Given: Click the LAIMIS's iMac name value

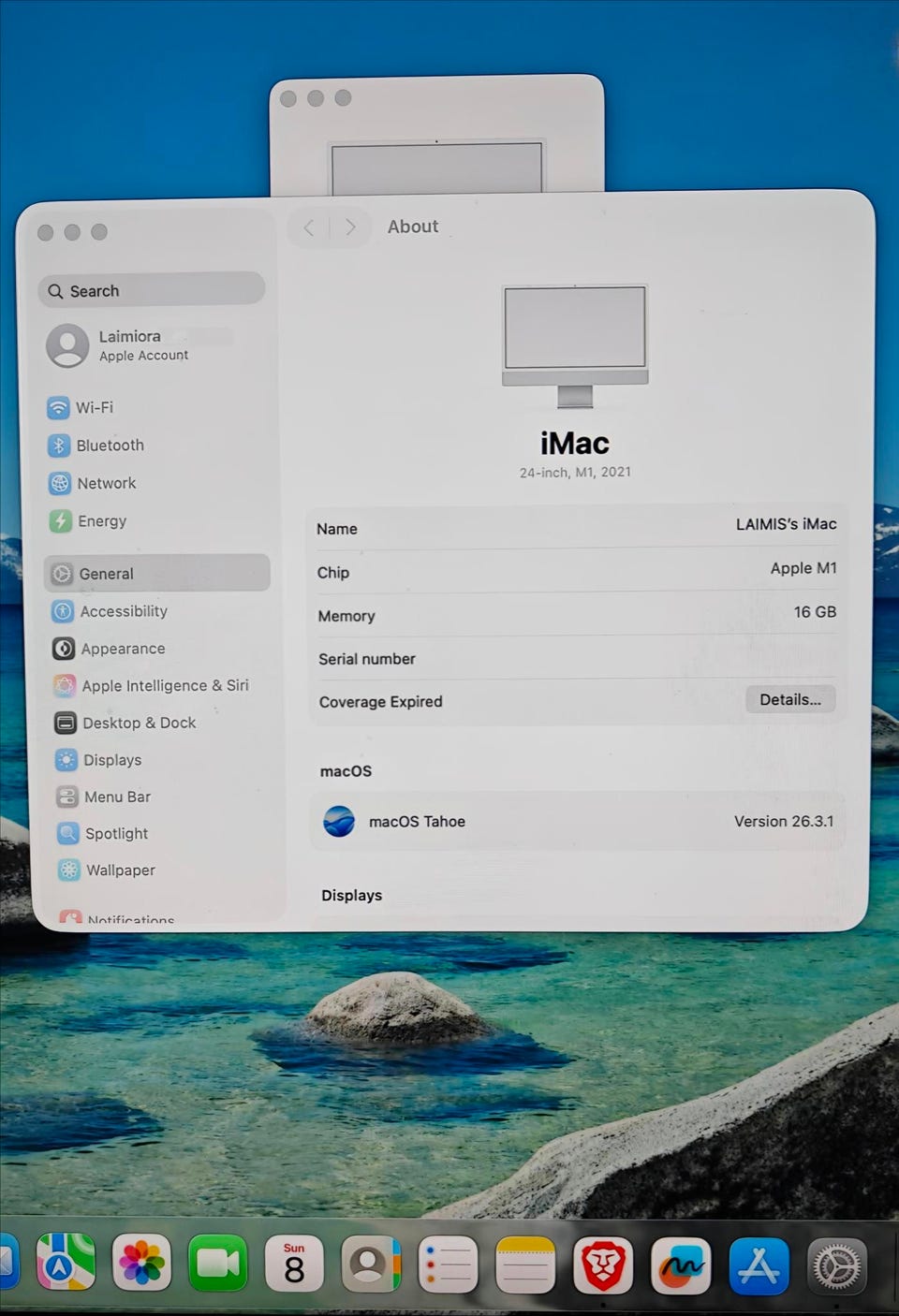Looking at the screenshot, I should pos(786,524).
